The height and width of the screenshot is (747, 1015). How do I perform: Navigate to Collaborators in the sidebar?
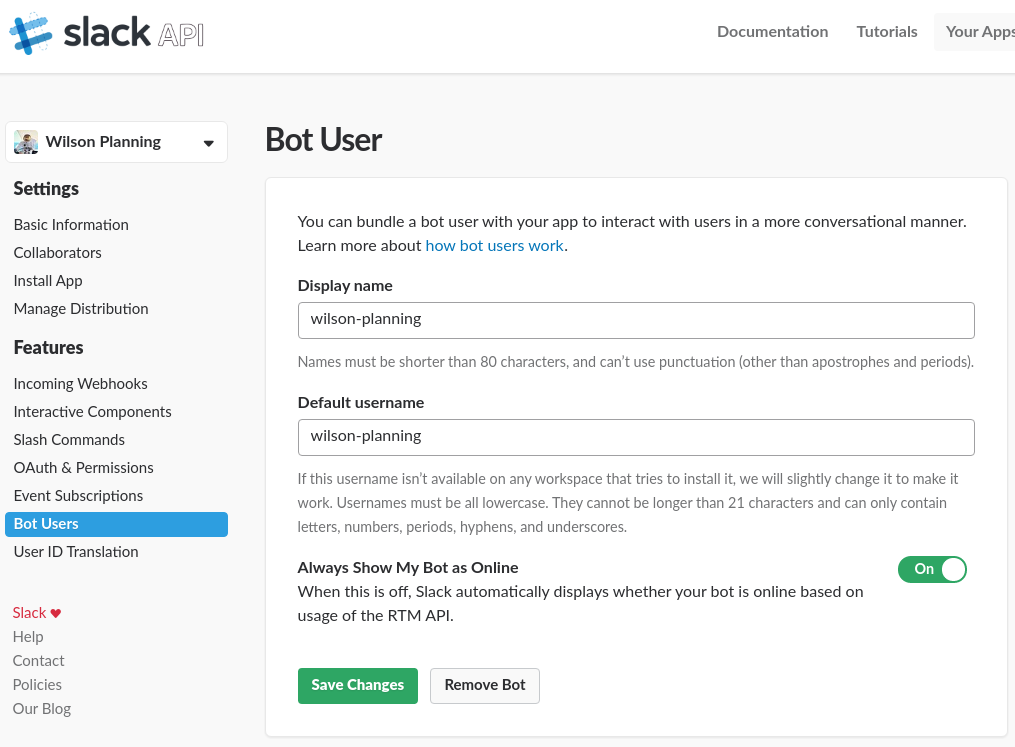point(58,253)
